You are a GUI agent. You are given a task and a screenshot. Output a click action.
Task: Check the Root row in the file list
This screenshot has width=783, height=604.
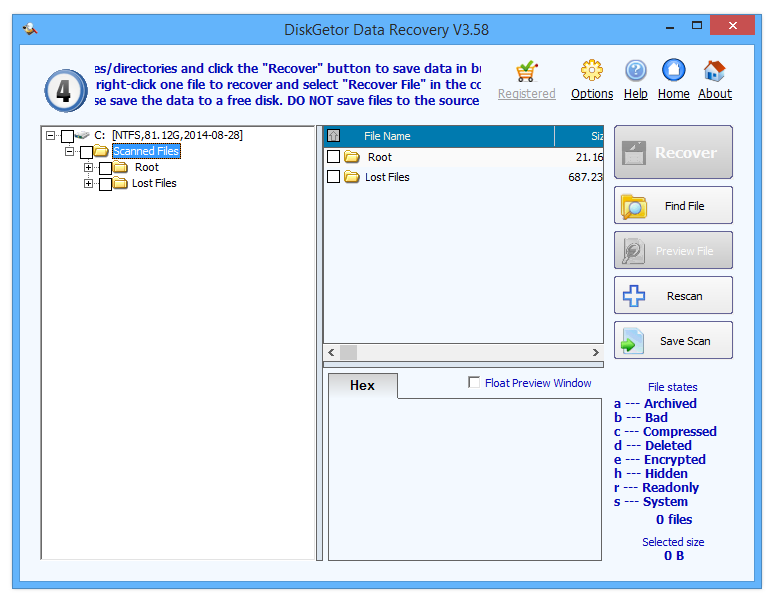pos(334,157)
